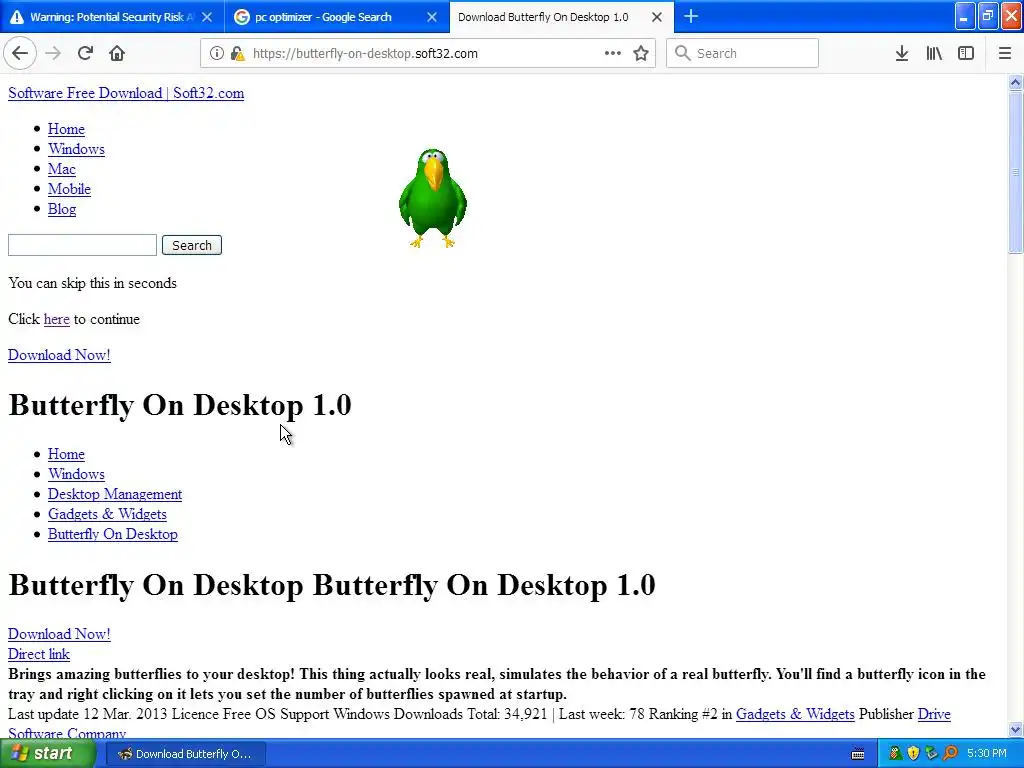Click the Download Butterfly taskbar button

[185, 754]
